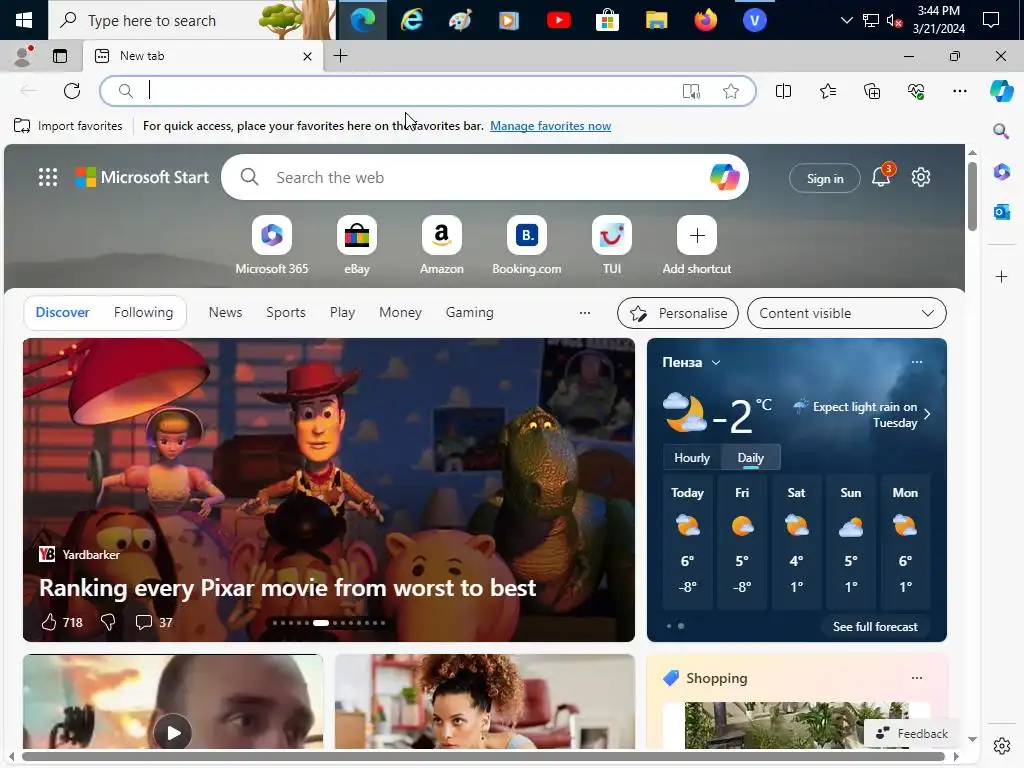Open the News category
Image resolution: width=1024 pixels, height=768 pixels.
tap(225, 313)
